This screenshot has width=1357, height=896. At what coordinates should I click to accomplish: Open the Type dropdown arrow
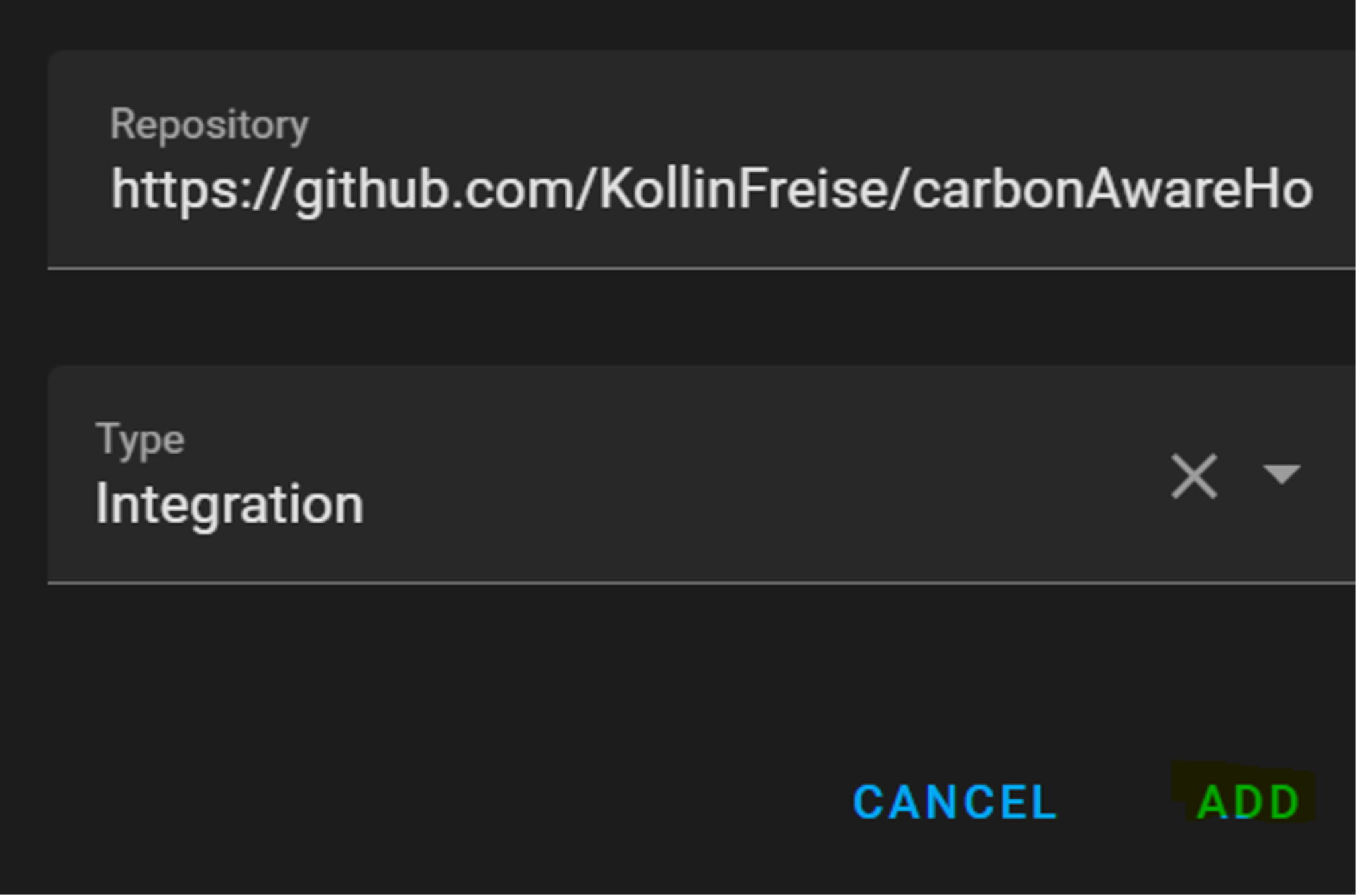click(x=1281, y=474)
